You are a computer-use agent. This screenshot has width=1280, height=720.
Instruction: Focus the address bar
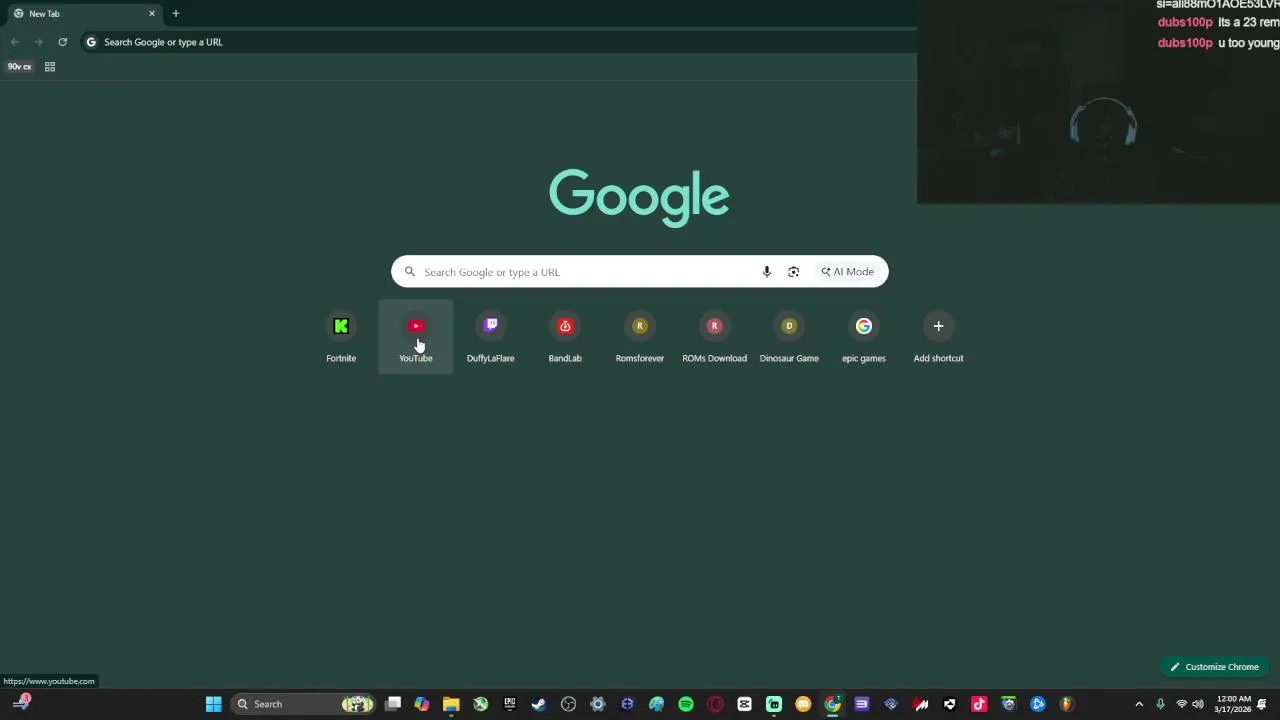coord(498,42)
